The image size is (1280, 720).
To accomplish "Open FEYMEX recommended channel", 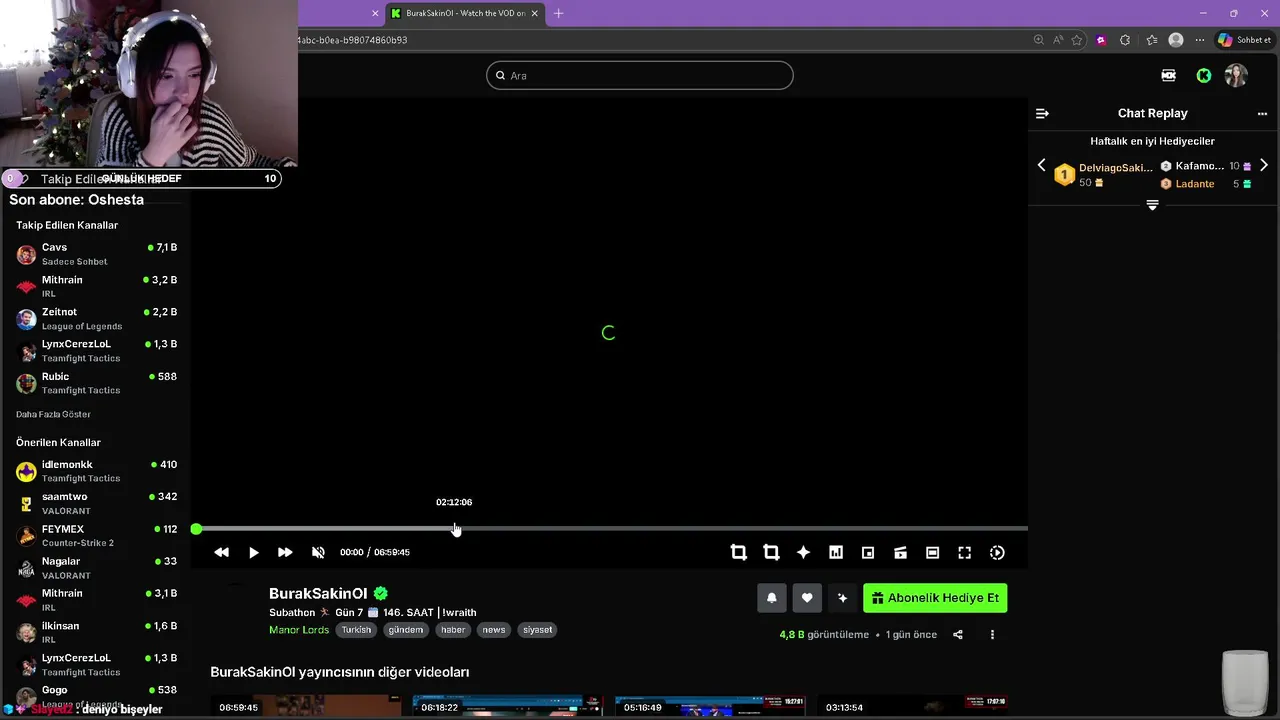I will click(x=96, y=536).
